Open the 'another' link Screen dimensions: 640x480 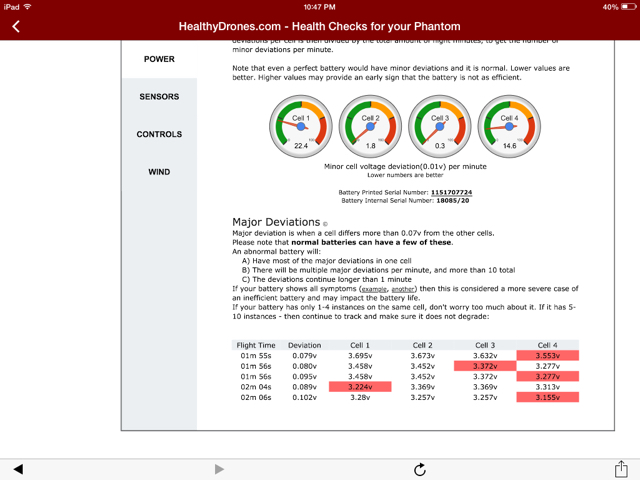(x=402, y=289)
